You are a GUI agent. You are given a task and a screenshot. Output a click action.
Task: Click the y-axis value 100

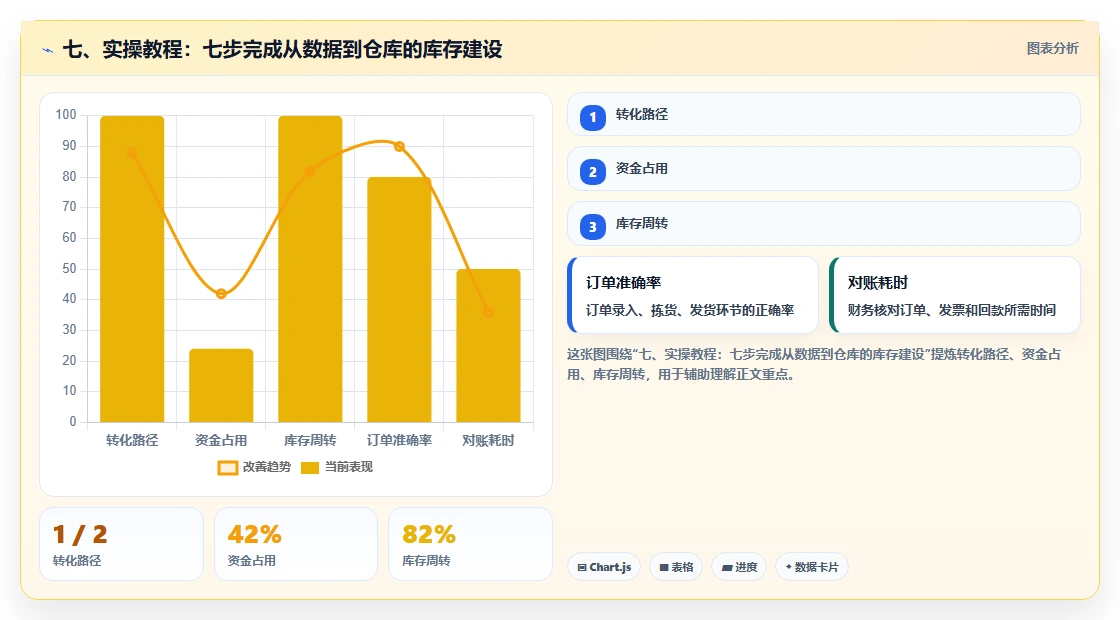tap(66, 115)
